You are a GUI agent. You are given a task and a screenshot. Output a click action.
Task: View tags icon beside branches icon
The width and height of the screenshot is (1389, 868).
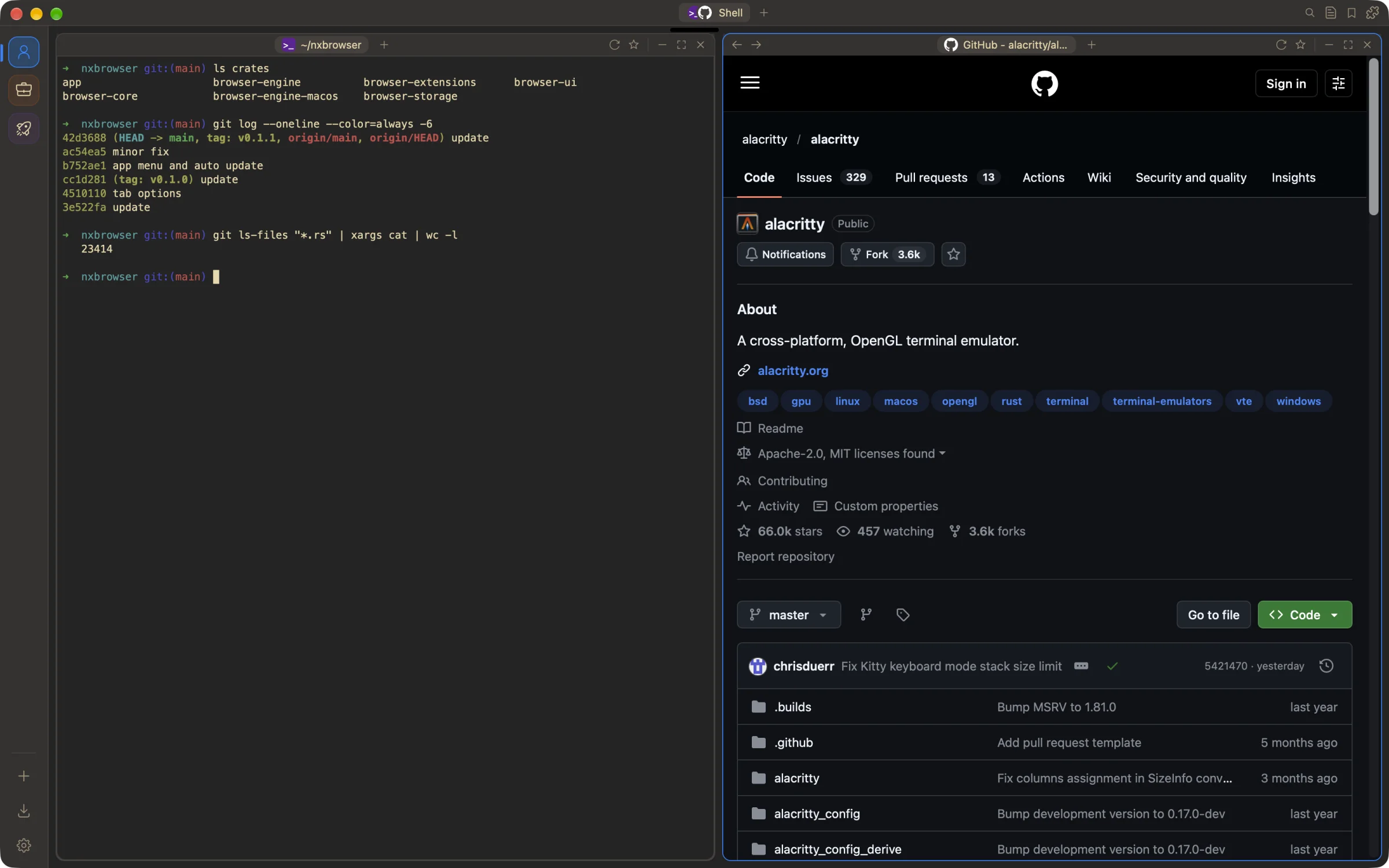[x=903, y=615]
